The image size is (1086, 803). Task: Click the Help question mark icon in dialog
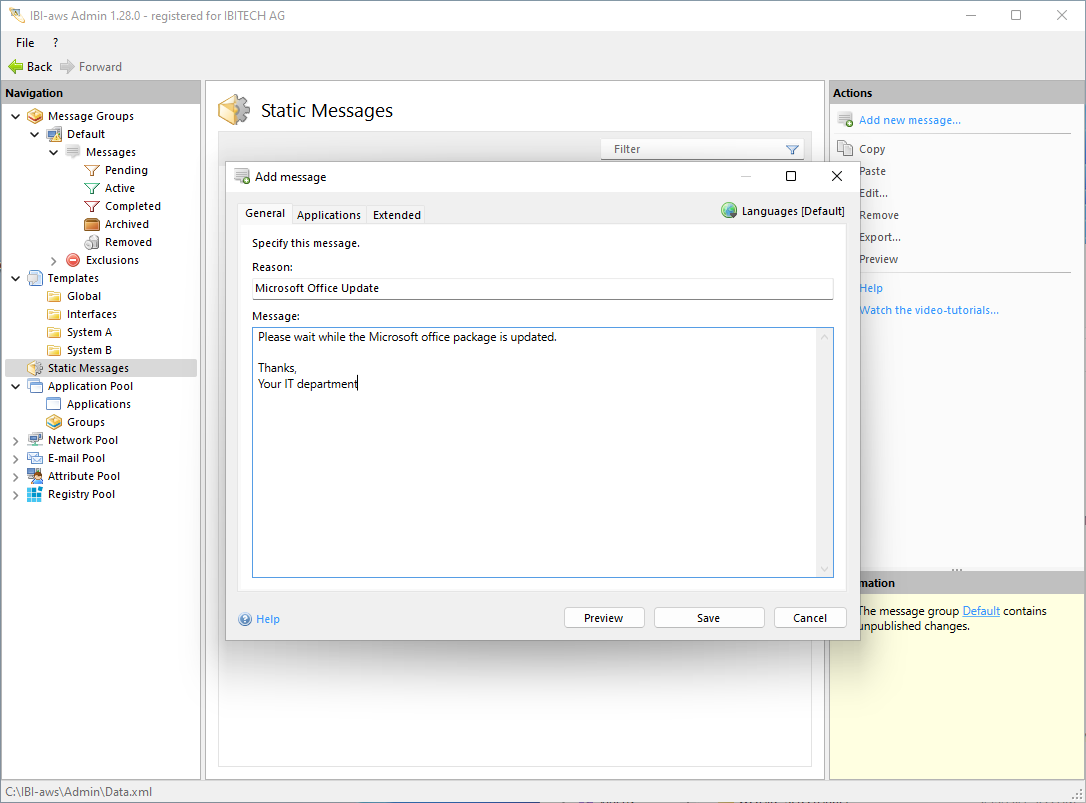[x=245, y=619]
